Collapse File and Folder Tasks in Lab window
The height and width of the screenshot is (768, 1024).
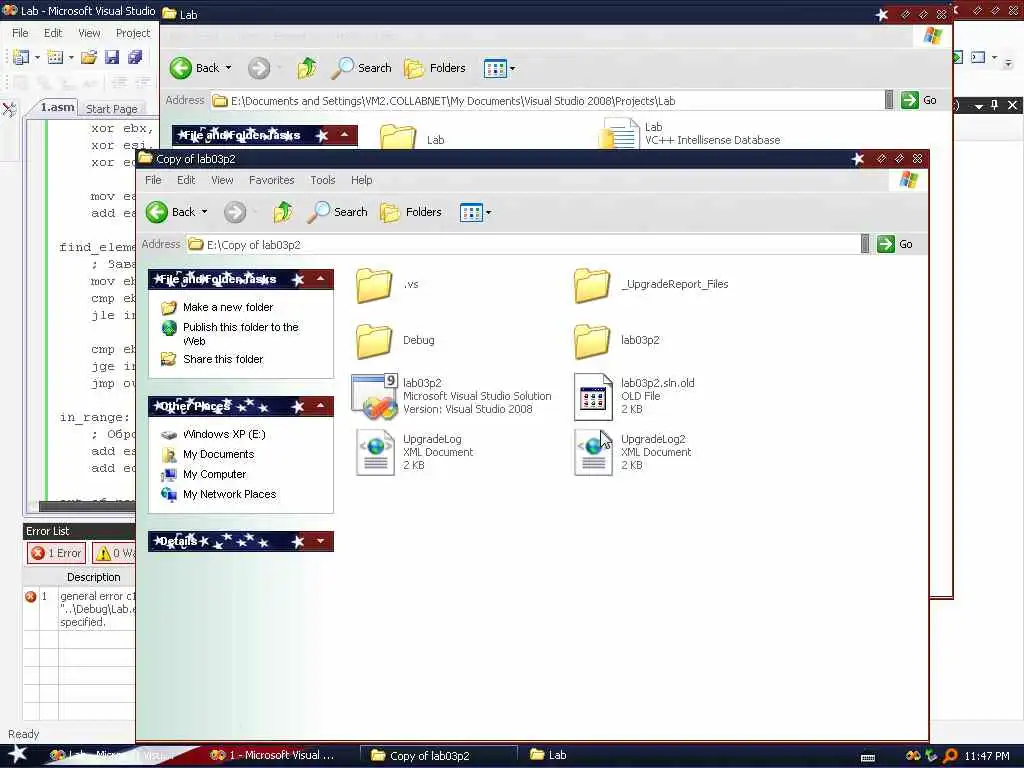point(345,135)
